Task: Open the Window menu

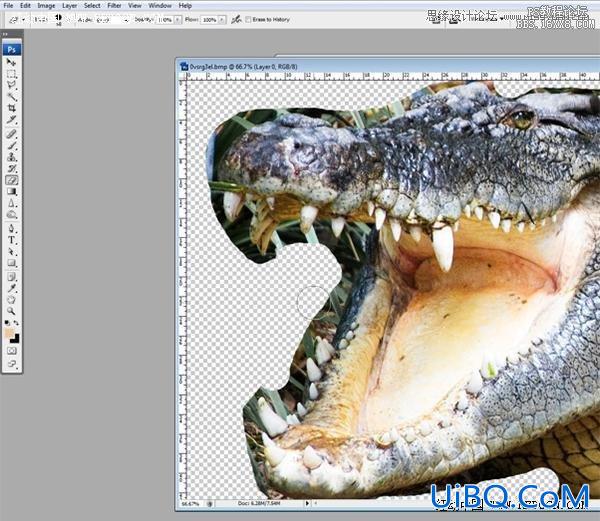Action: coord(160,5)
